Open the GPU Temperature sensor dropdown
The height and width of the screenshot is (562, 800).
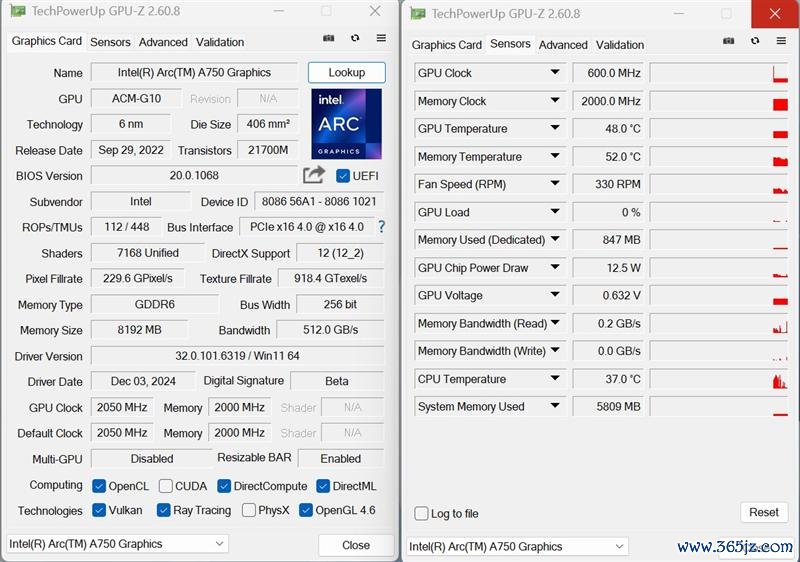[555, 128]
